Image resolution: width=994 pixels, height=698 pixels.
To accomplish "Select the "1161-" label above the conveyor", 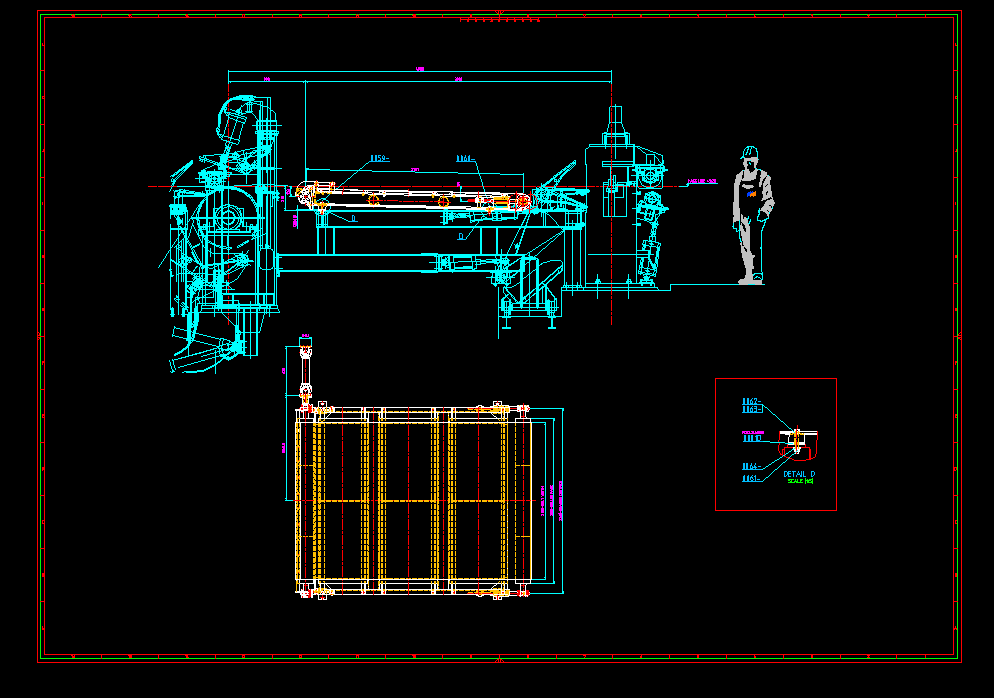I will 465,158.
